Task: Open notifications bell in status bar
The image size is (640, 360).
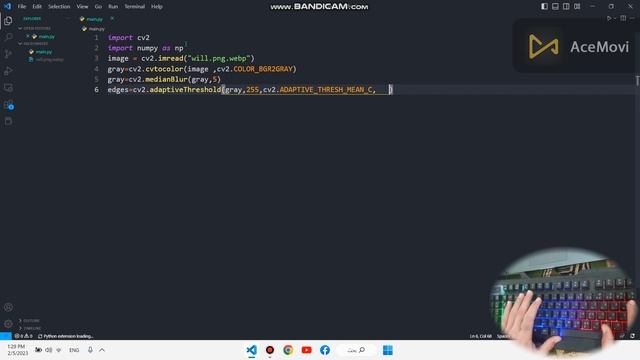Action: pyautogui.click(x=632, y=336)
